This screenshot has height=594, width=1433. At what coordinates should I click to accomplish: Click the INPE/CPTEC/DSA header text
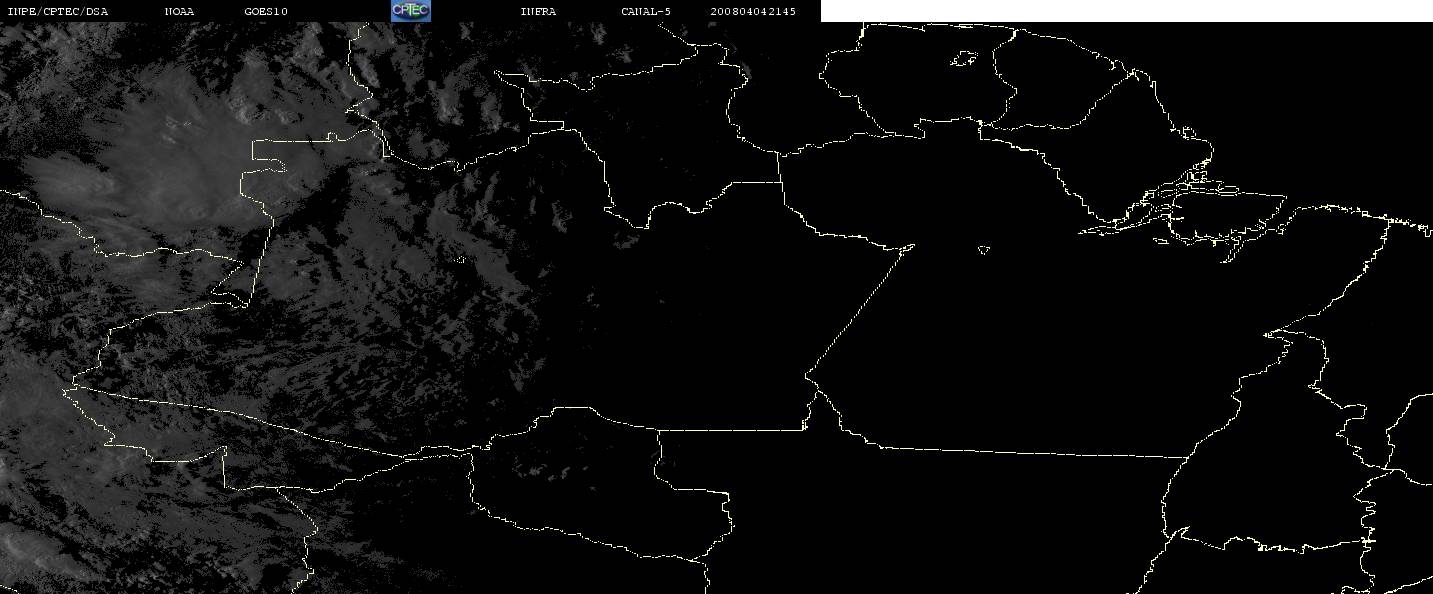[x=57, y=12]
